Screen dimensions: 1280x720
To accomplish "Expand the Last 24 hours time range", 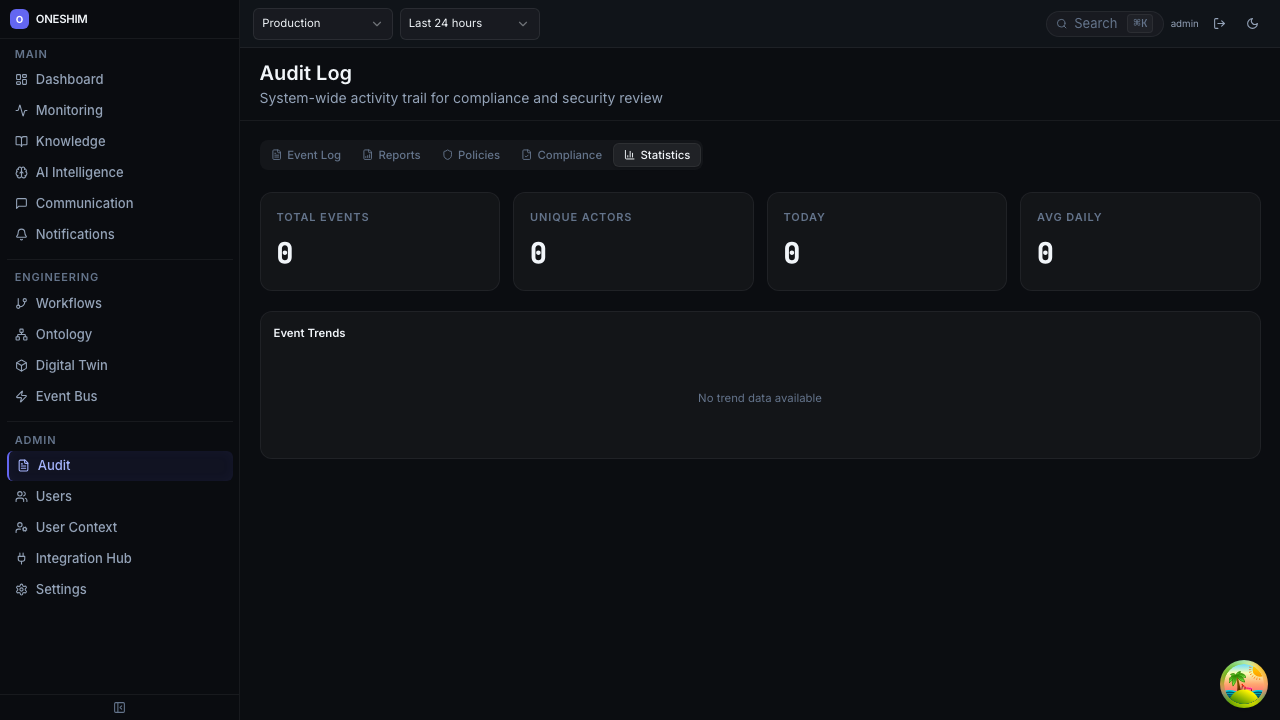I will [x=469, y=23].
